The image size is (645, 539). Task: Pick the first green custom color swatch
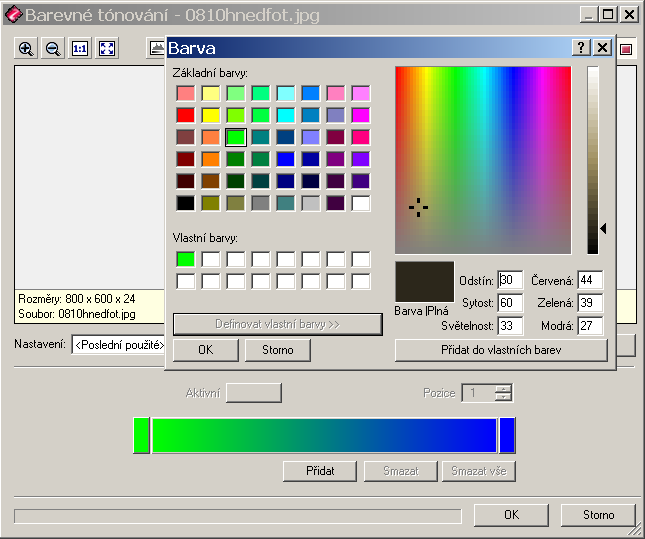(x=186, y=259)
